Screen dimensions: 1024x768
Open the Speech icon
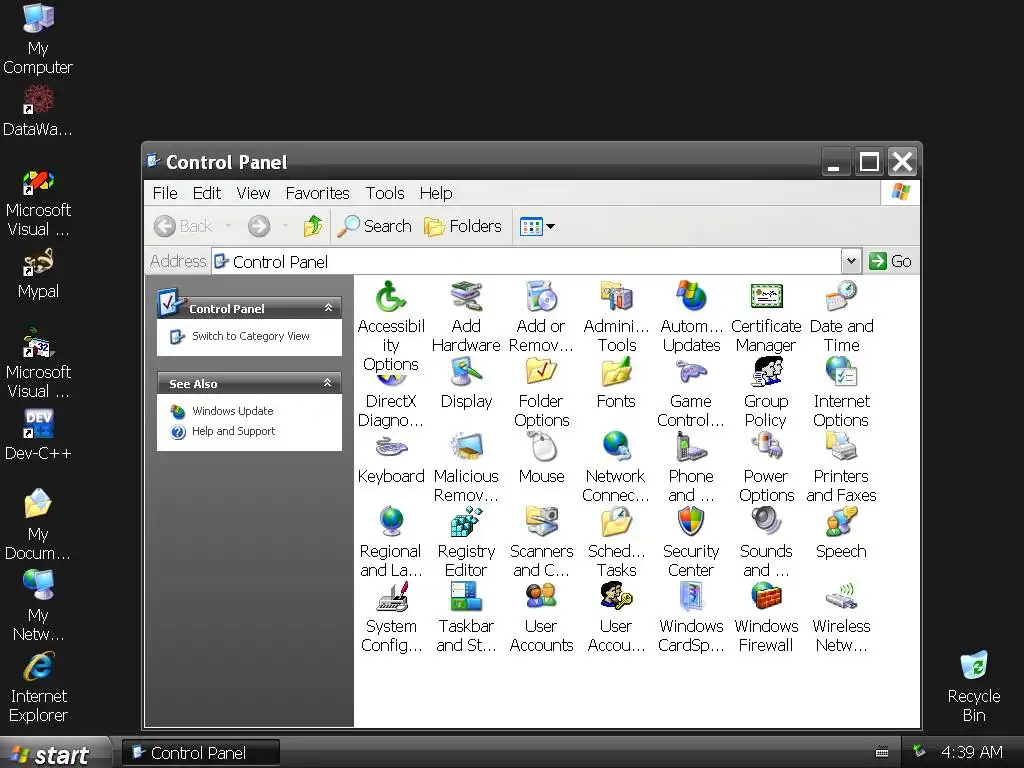point(841,522)
